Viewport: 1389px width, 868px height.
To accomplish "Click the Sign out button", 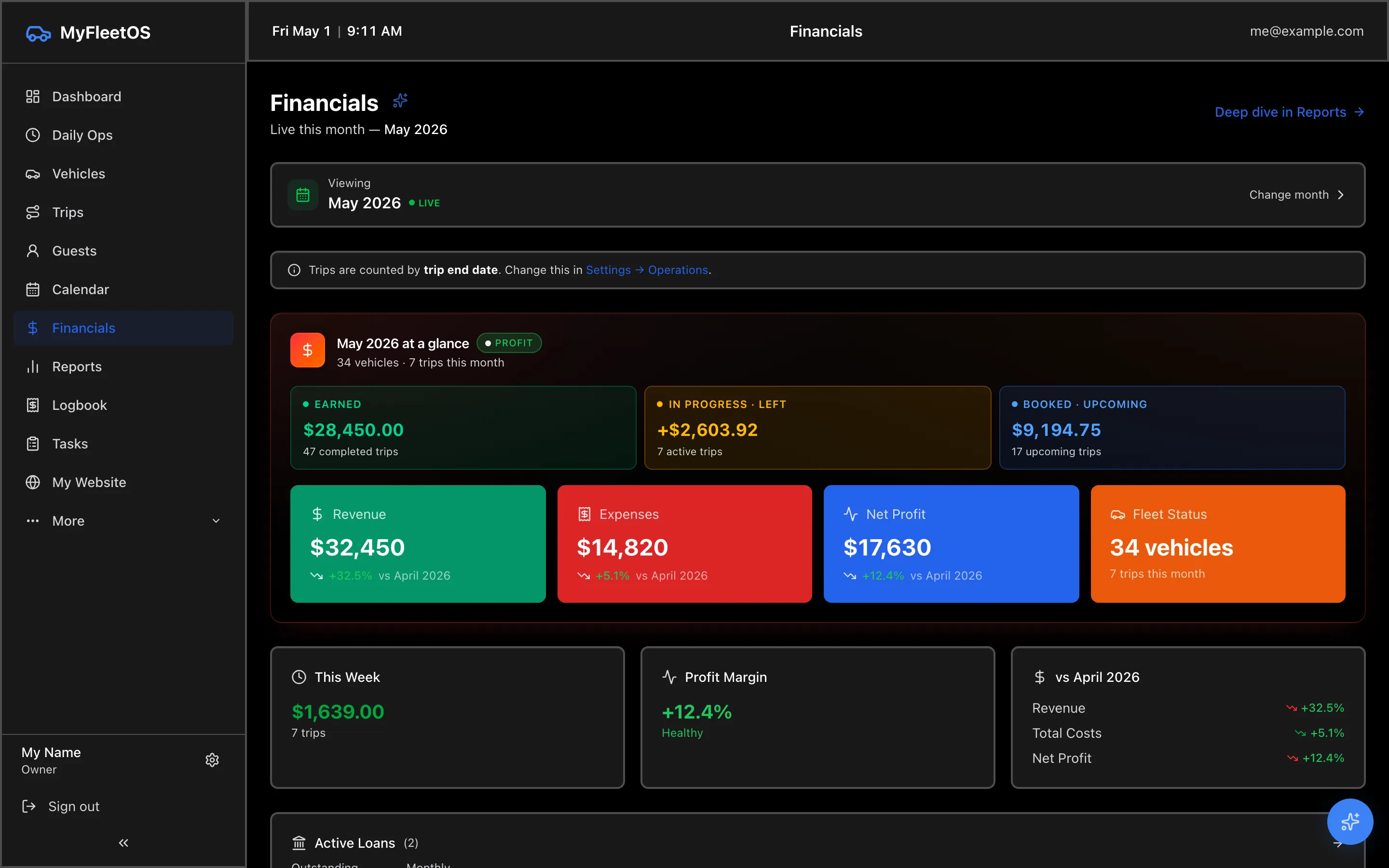I will [61, 807].
